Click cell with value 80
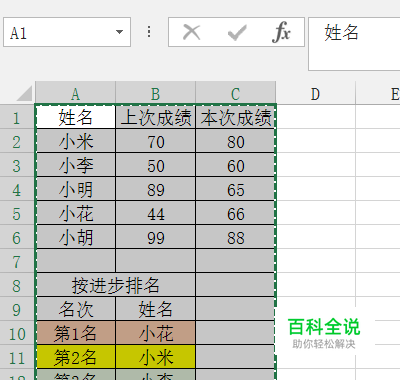This screenshot has height=380, width=400. (x=236, y=141)
